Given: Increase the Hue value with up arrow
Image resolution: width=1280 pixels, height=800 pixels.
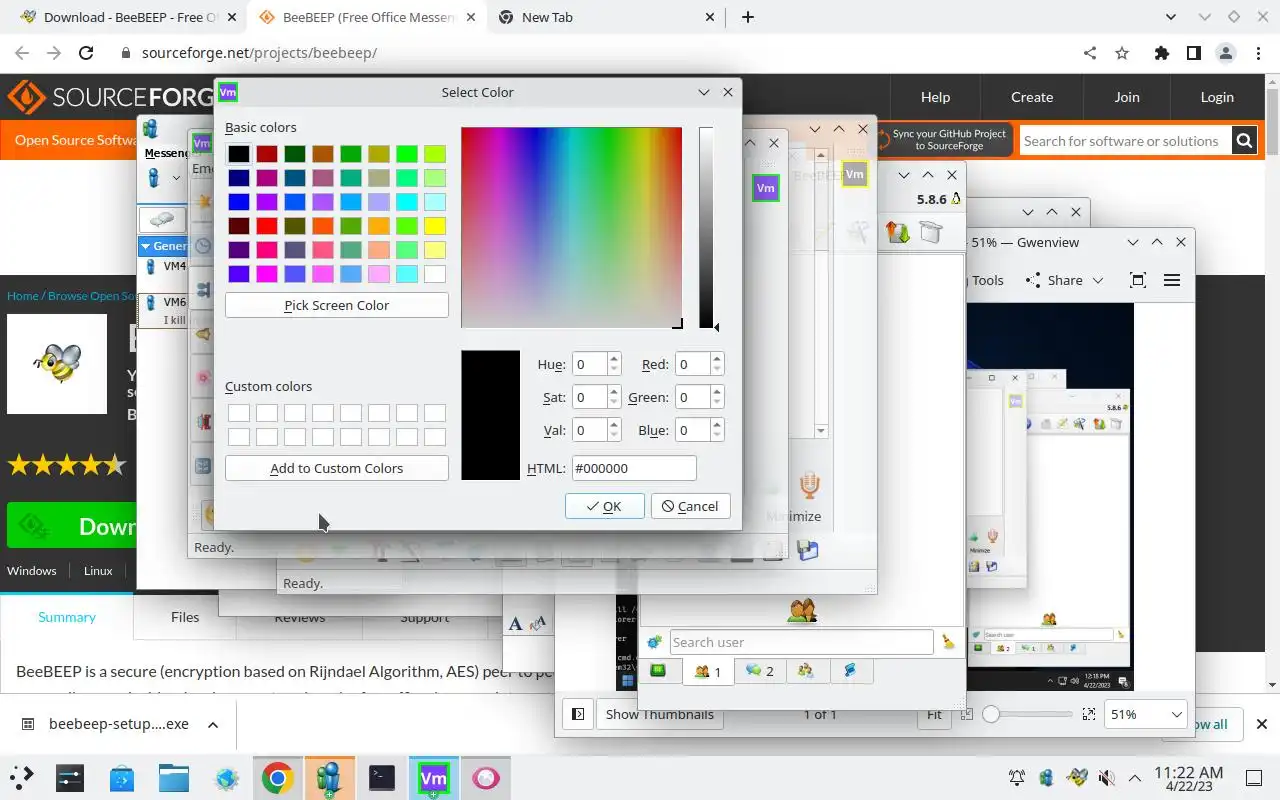Looking at the screenshot, I should 614,359.
